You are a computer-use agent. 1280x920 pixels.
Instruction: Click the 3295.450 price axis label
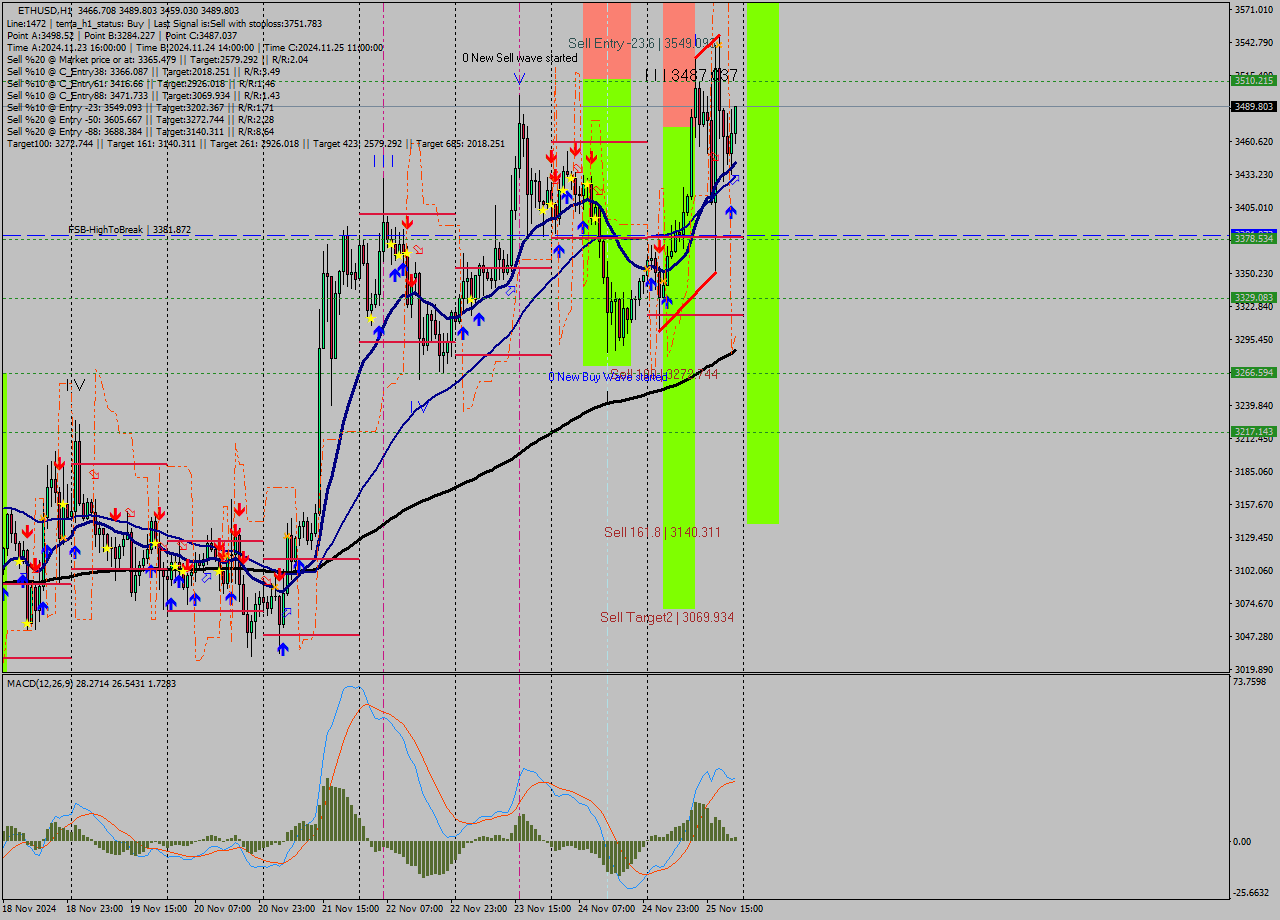[x=1254, y=339]
